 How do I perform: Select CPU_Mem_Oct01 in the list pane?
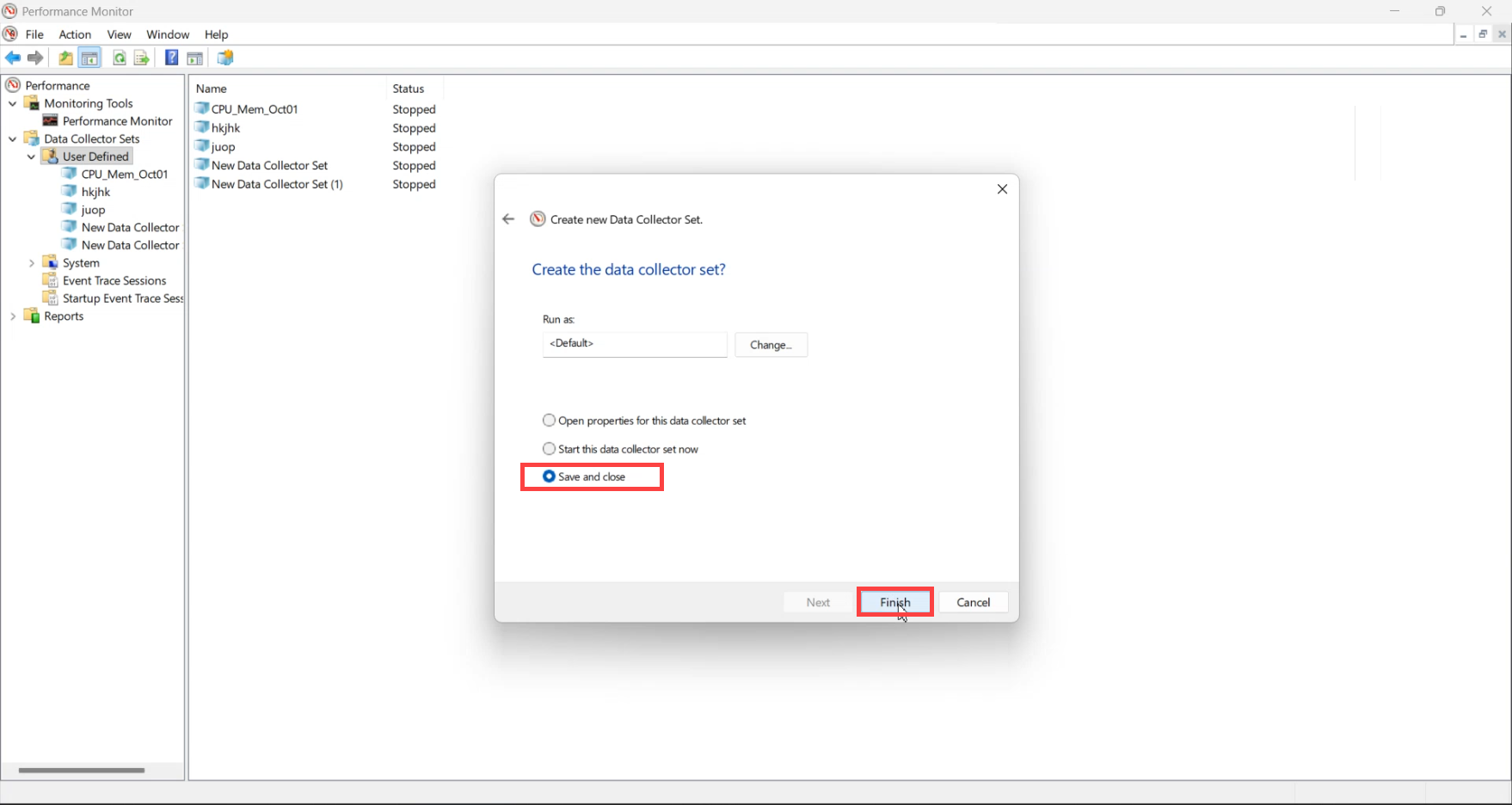point(255,109)
